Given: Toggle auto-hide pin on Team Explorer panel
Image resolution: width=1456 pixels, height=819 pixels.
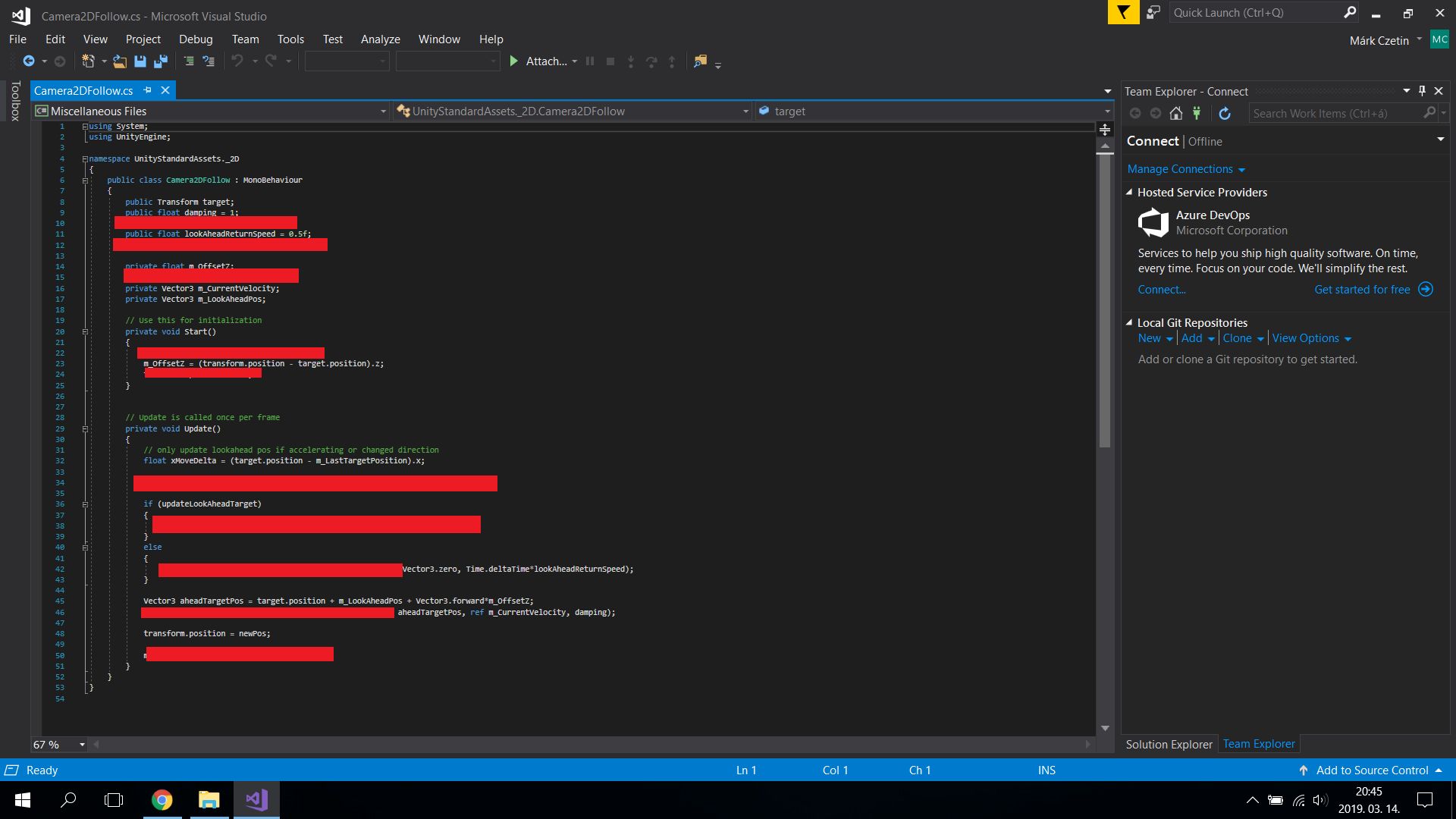Looking at the screenshot, I should point(1422,91).
